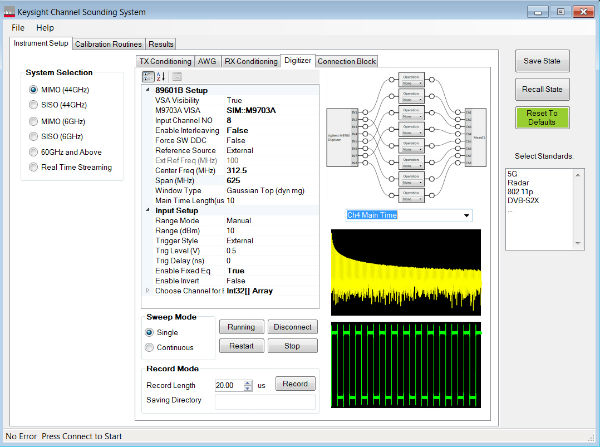Expand the Choose Channel Int32[] Array row
600x447 pixels.
tap(148, 291)
